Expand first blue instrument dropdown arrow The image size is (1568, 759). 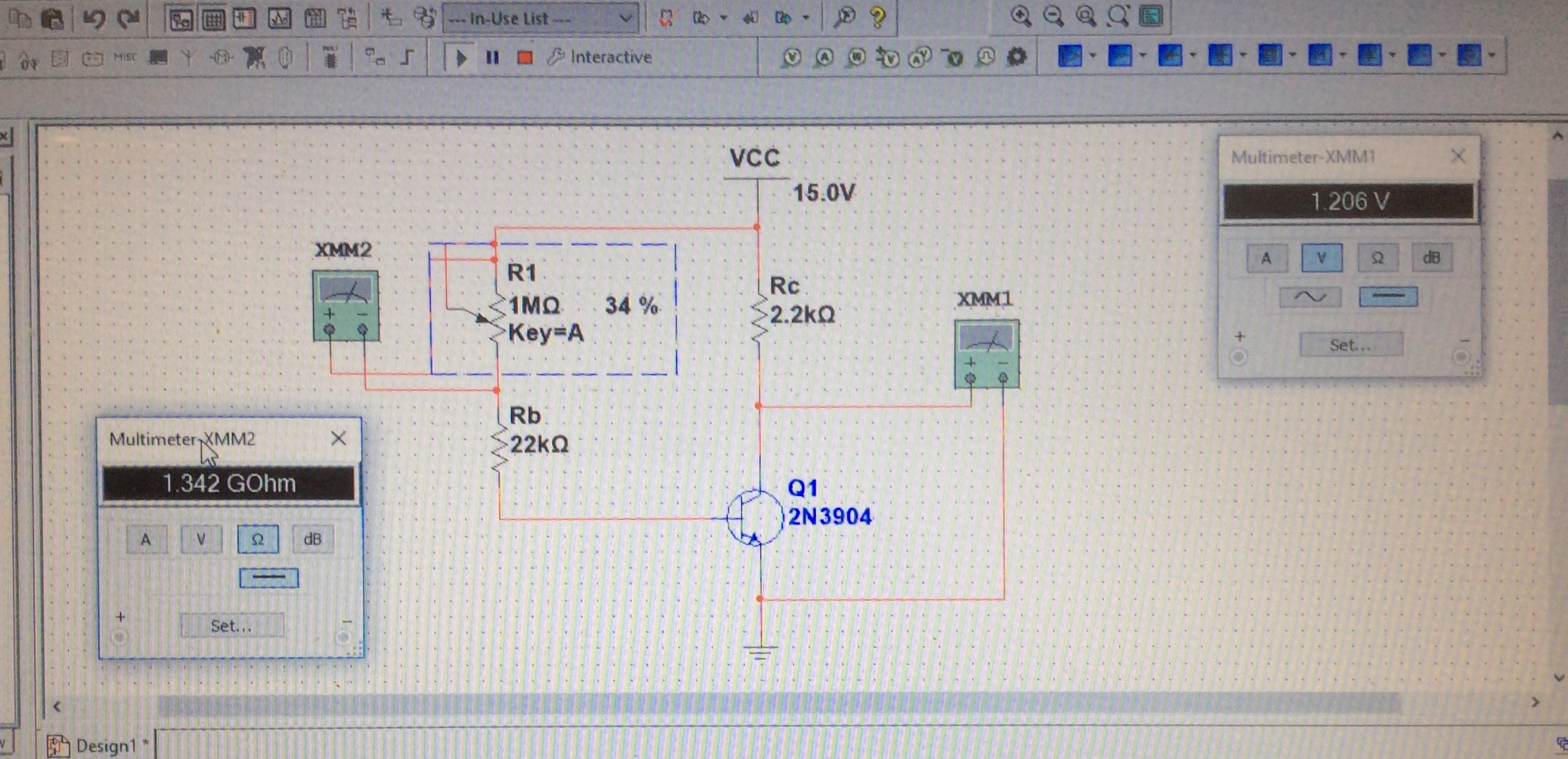tap(1092, 55)
